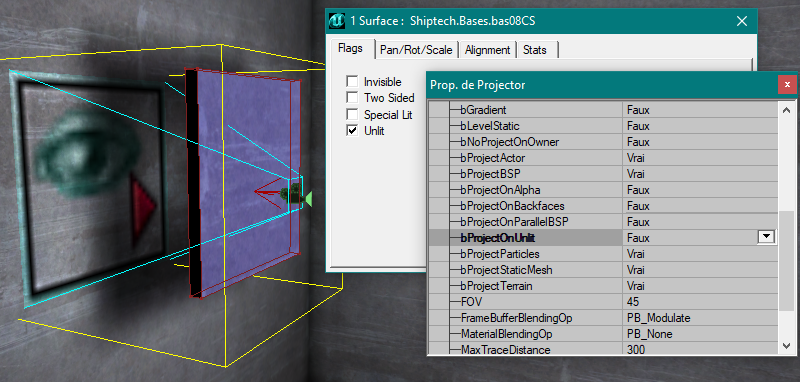The width and height of the screenshot is (800, 382).
Task: Click the Faux value of bGradient
Action: (638, 110)
